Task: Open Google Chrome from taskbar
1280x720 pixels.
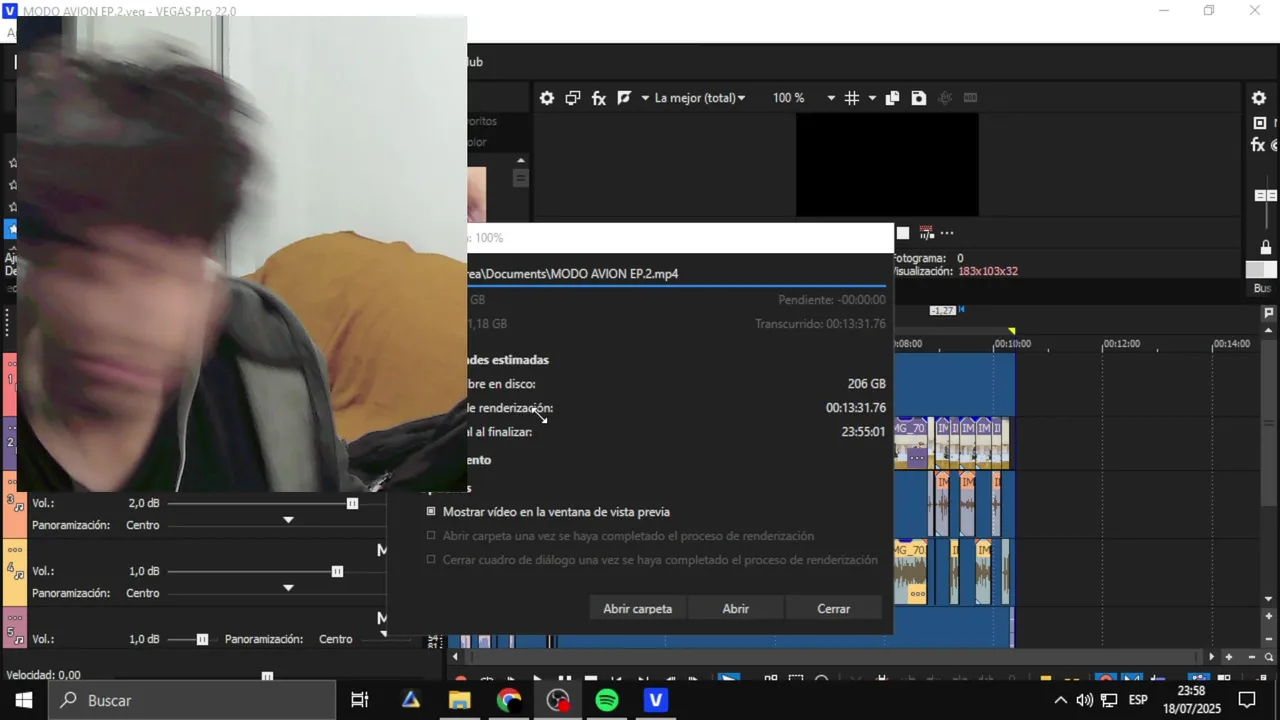Action: click(x=509, y=700)
